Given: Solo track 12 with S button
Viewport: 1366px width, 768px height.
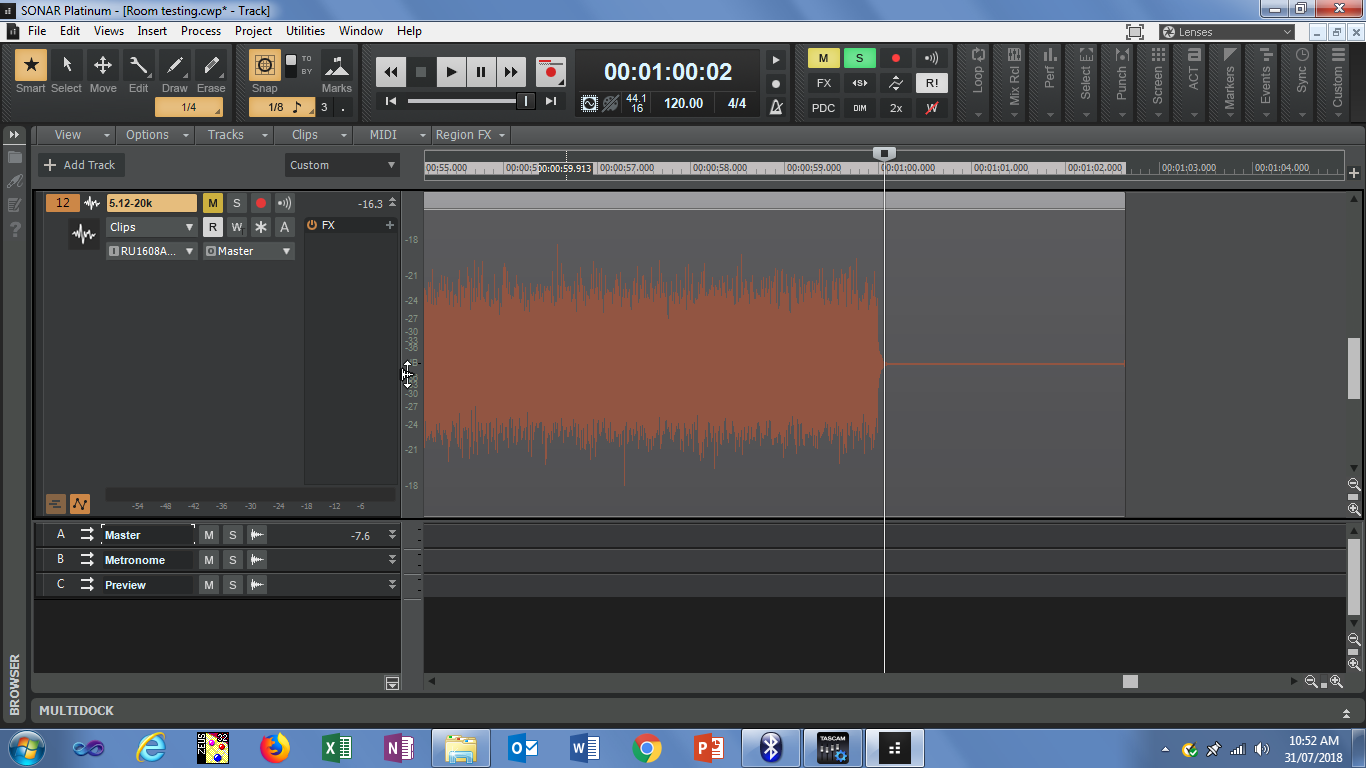Looking at the screenshot, I should pos(236,203).
